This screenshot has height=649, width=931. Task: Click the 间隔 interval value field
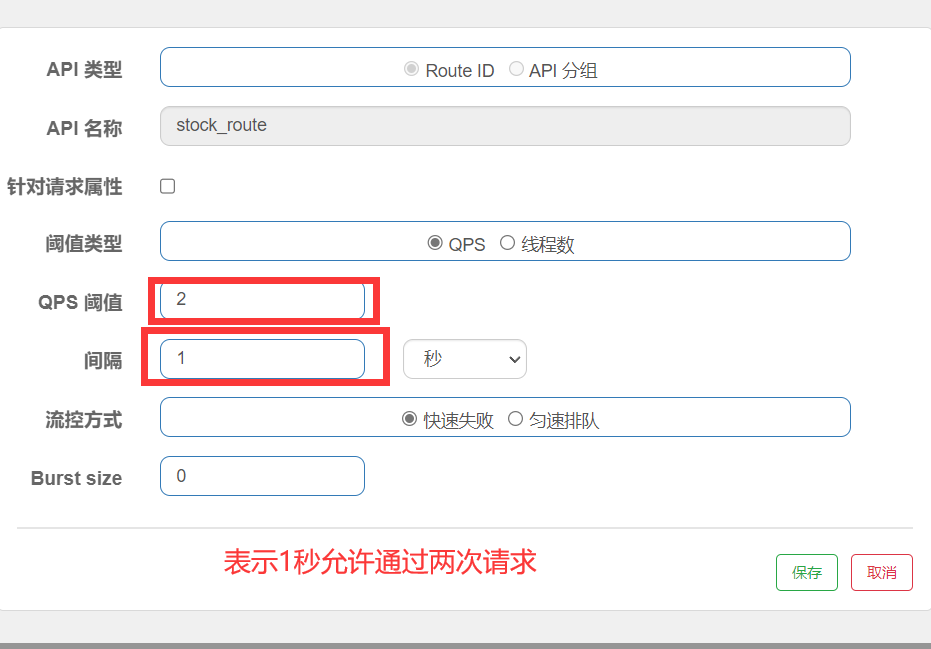coord(262,358)
